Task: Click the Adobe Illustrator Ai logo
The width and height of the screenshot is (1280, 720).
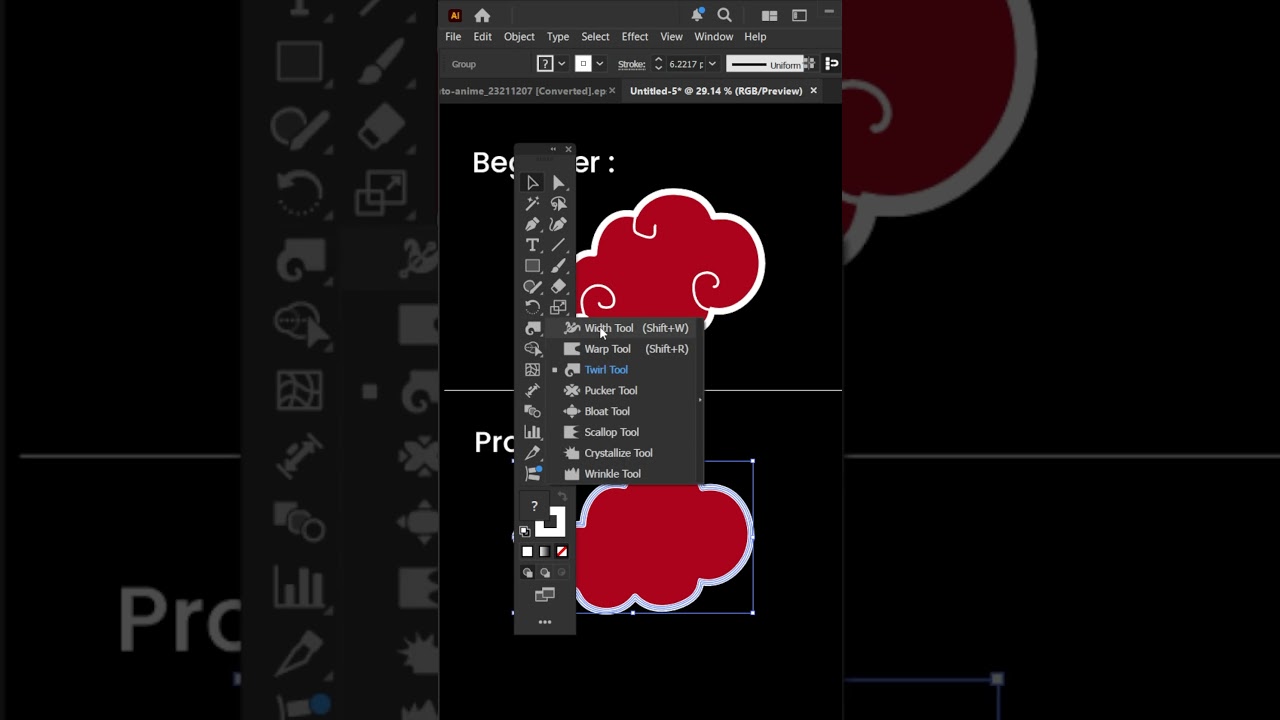Action: [455, 15]
